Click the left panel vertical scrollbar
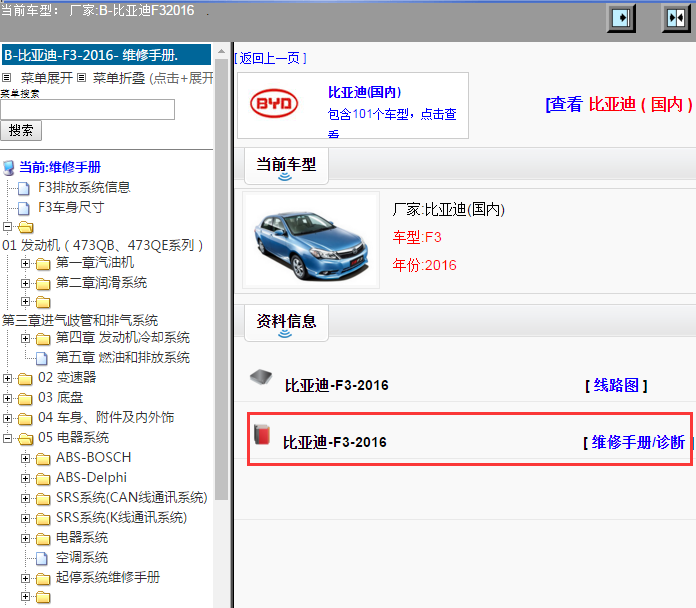Screen dimensions: 696x608 pyautogui.click(x=221, y=280)
